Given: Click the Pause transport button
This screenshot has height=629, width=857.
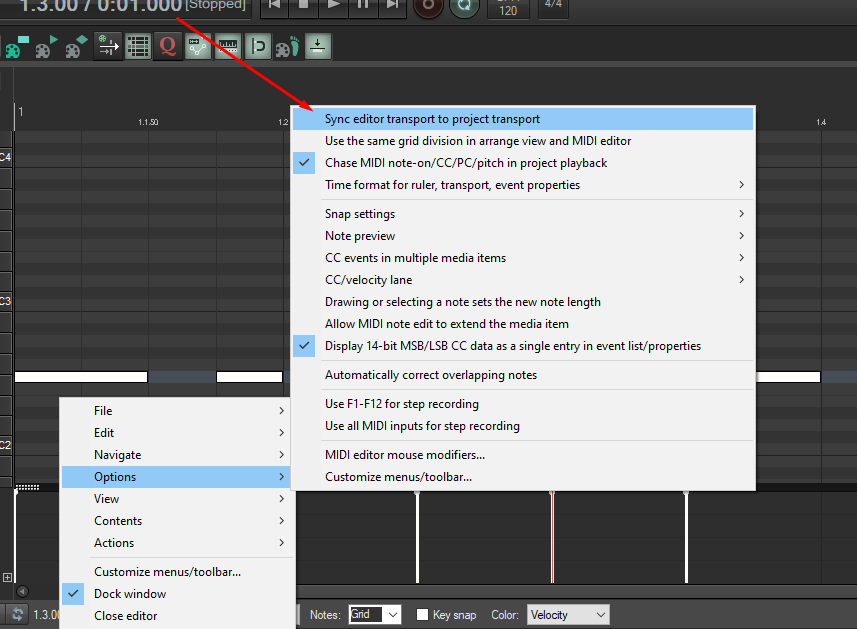Looking at the screenshot, I should [x=363, y=7].
